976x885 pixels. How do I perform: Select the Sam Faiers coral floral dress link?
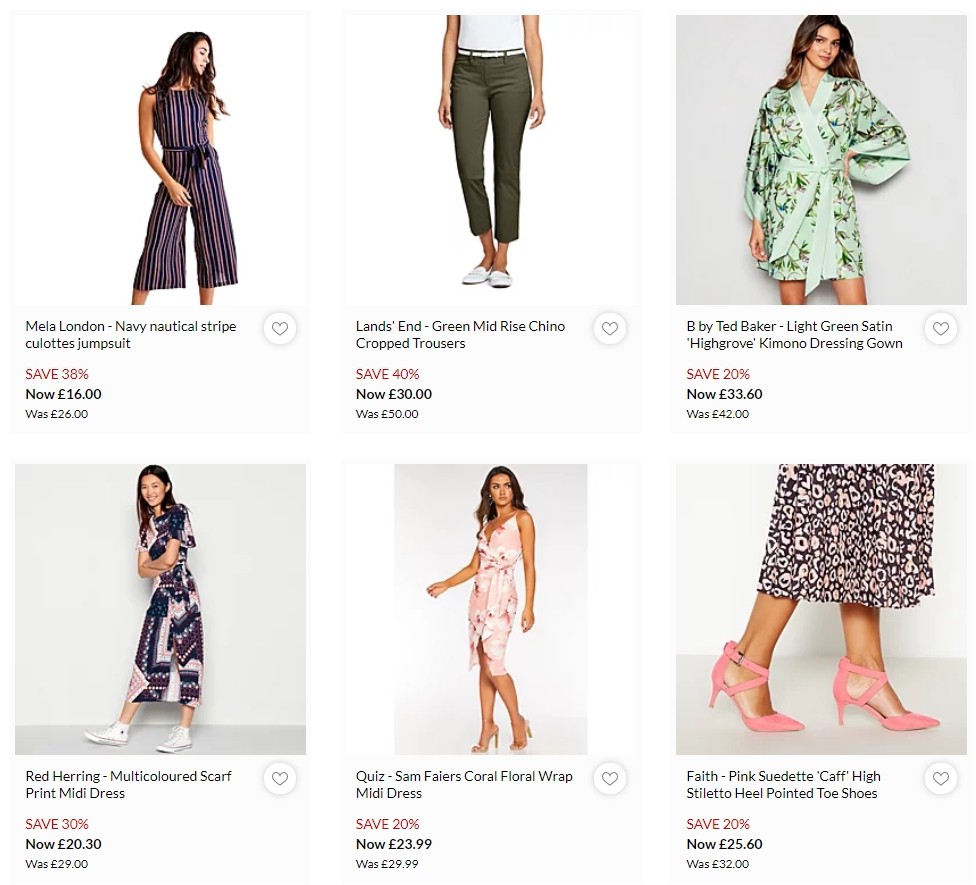click(x=464, y=784)
